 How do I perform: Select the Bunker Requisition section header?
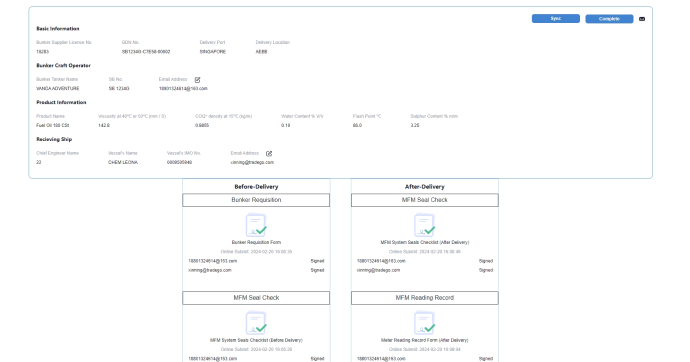click(x=256, y=200)
